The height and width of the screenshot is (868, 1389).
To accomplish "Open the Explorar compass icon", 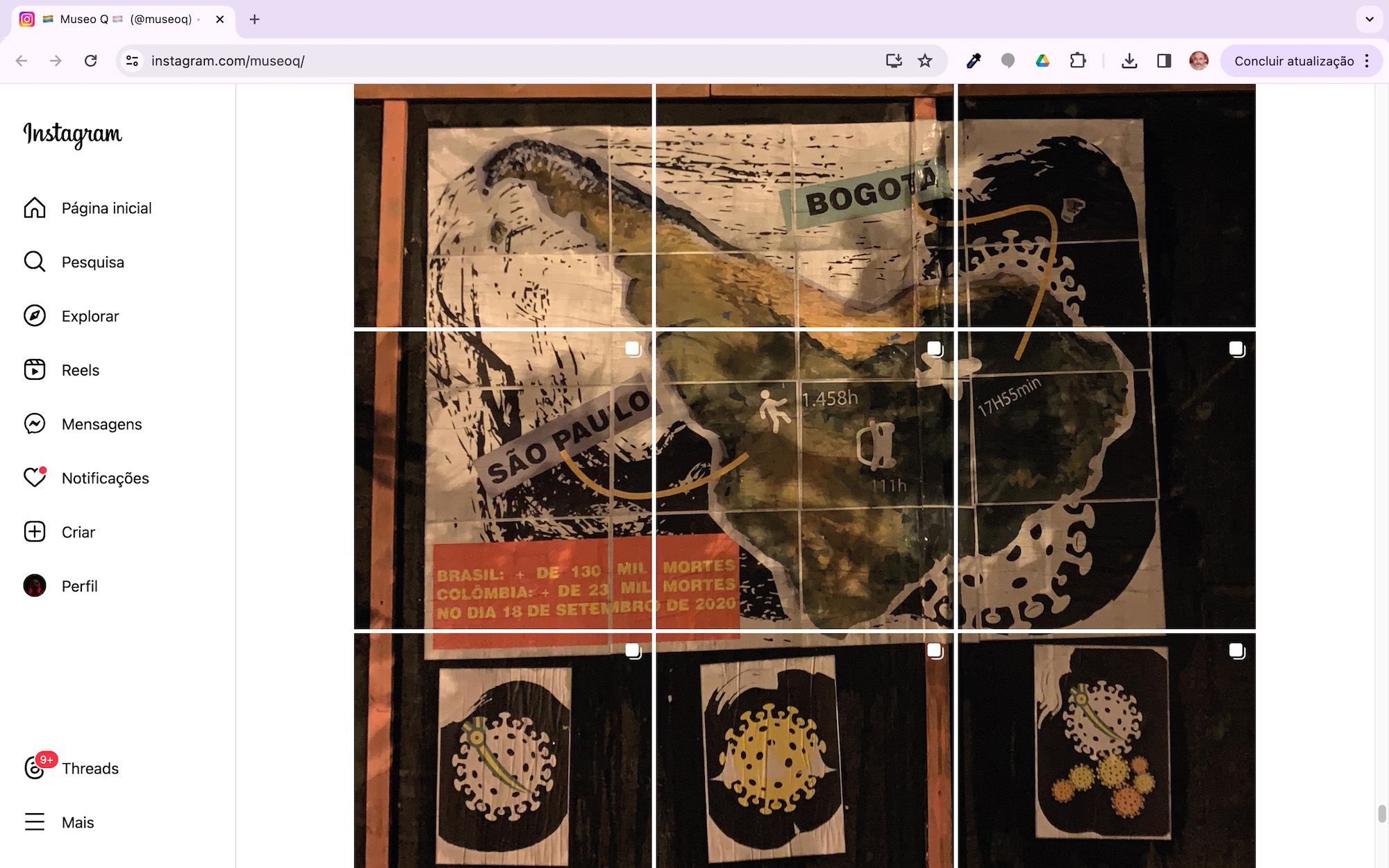I will [35, 316].
